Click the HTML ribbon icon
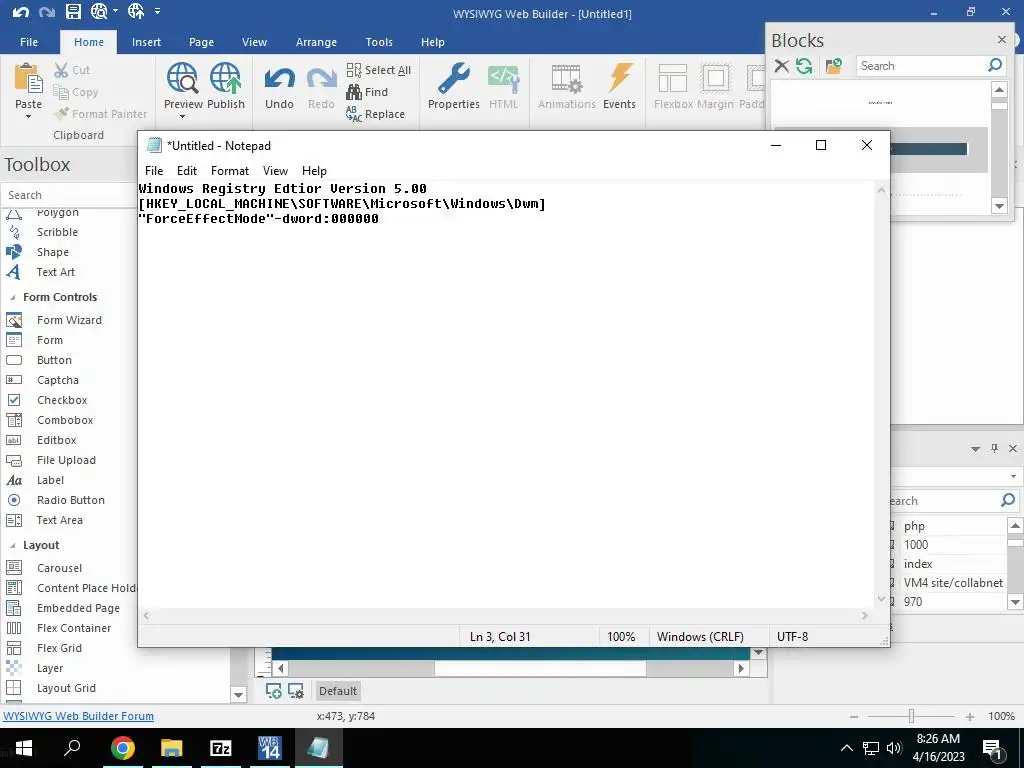The height and width of the screenshot is (768, 1024). 503,78
